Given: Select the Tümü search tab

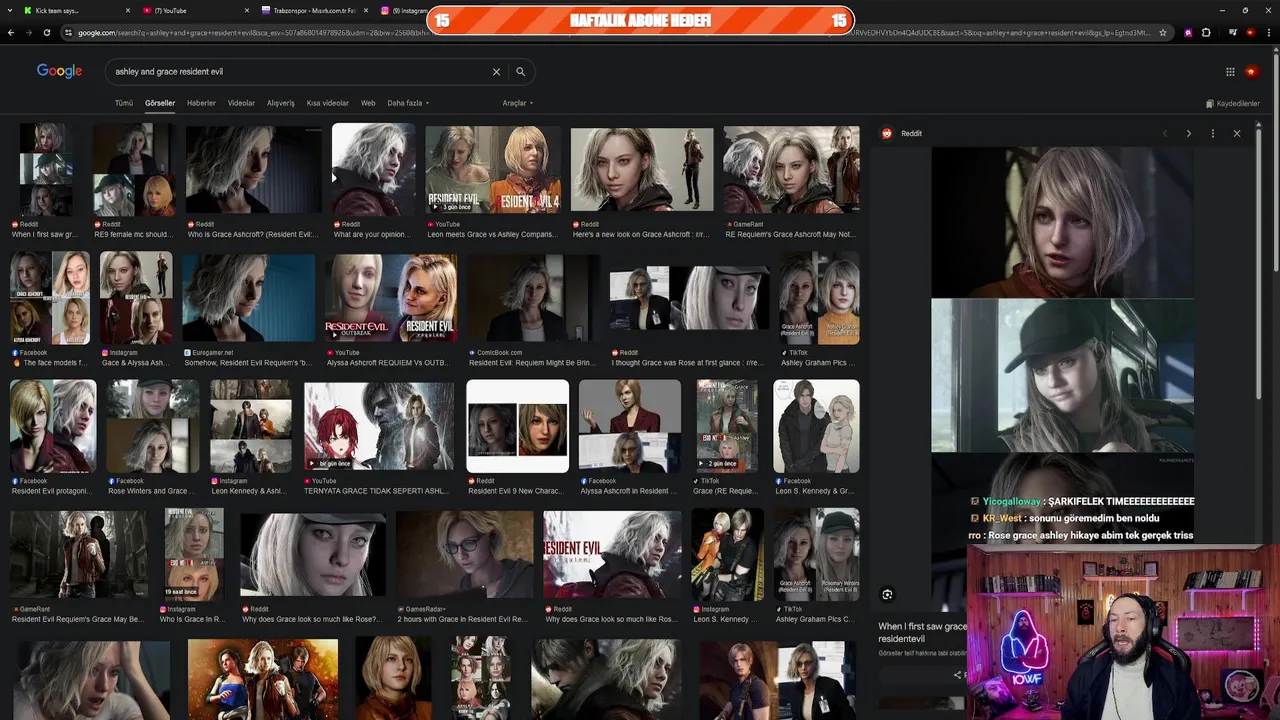Looking at the screenshot, I should click(x=124, y=103).
